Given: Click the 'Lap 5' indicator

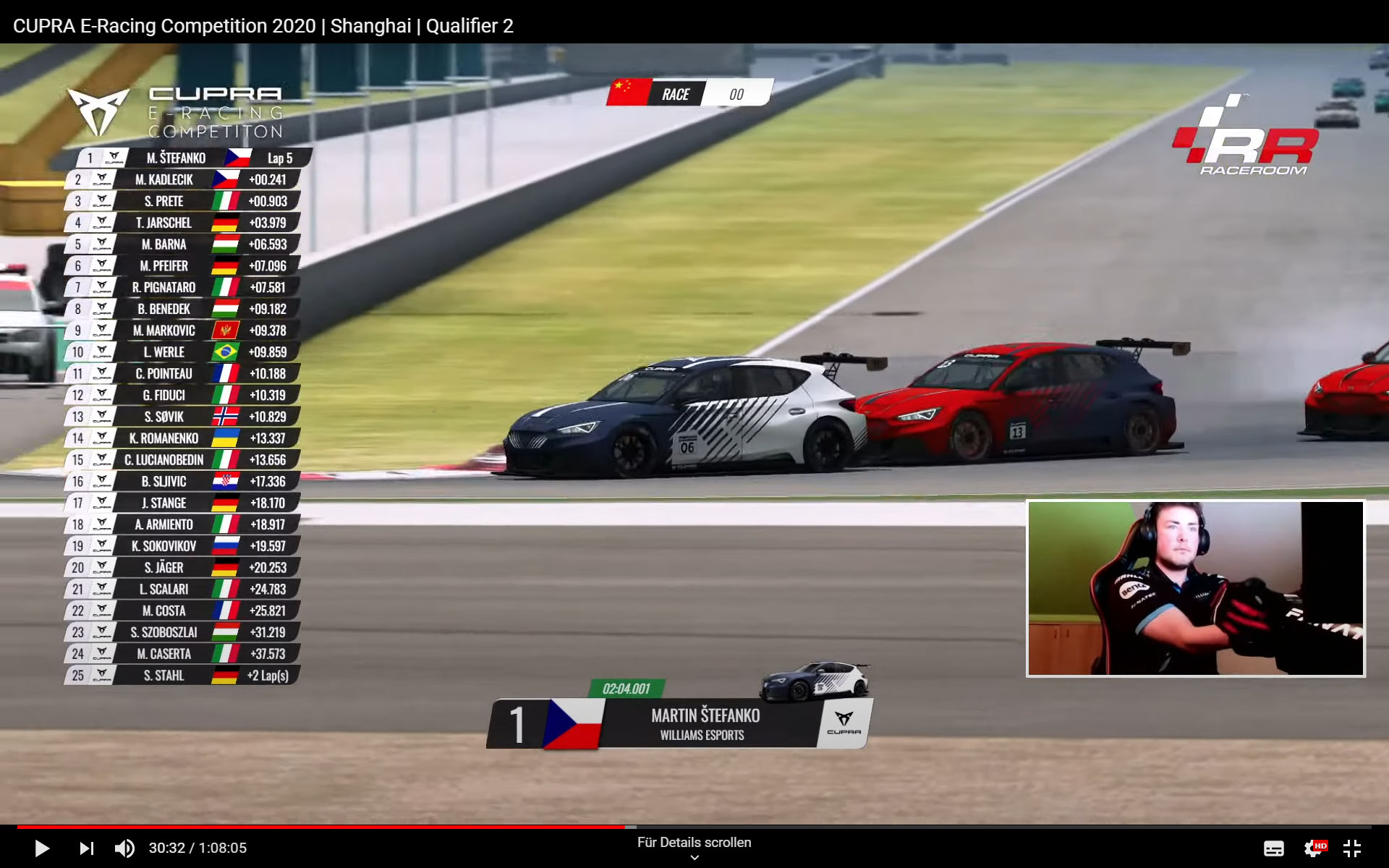Looking at the screenshot, I should click(x=280, y=158).
